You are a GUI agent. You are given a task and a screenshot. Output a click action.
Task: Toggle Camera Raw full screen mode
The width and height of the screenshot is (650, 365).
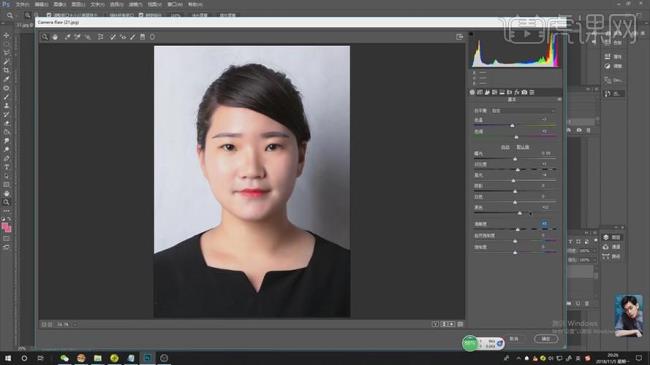(459, 37)
